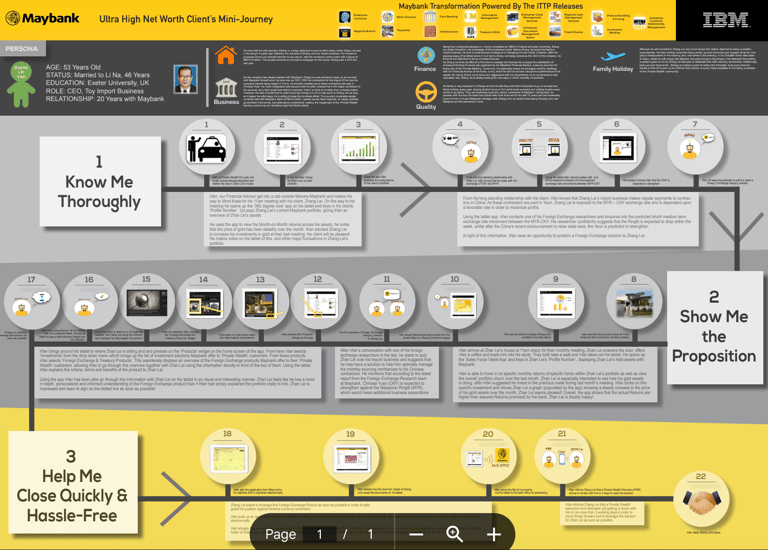Viewport: 768px width, 550px height.
Task: Click step 18 application form circle
Action: (x=228, y=456)
